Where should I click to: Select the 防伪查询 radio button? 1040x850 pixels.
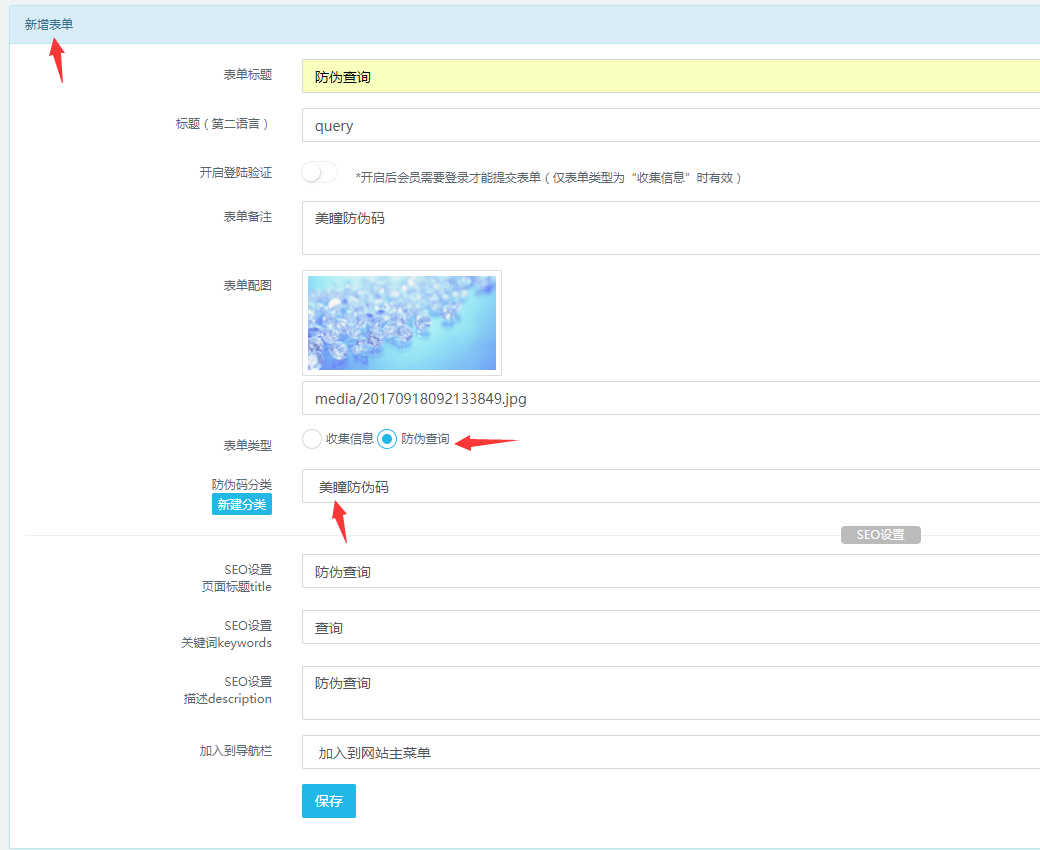[387, 439]
